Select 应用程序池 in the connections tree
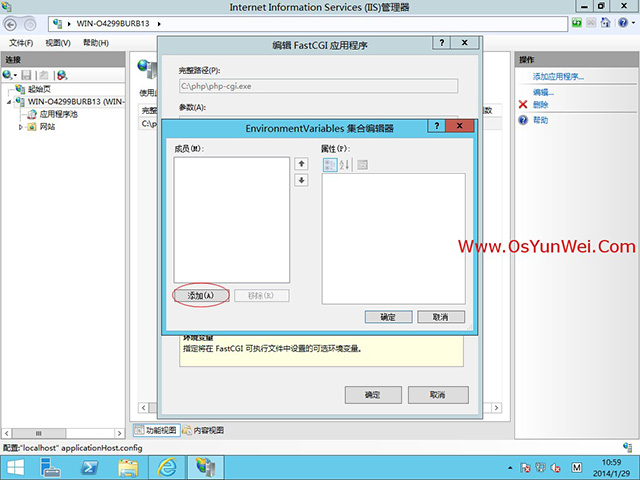The width and height of the screenshot is (640, 480). [x=57, y=114]
